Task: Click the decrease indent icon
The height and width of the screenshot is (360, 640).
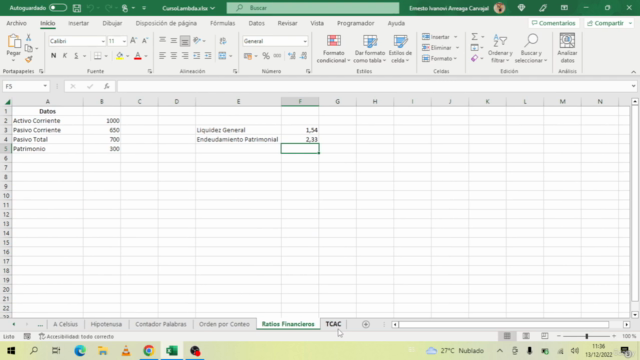Action: [x=197, y=56]
